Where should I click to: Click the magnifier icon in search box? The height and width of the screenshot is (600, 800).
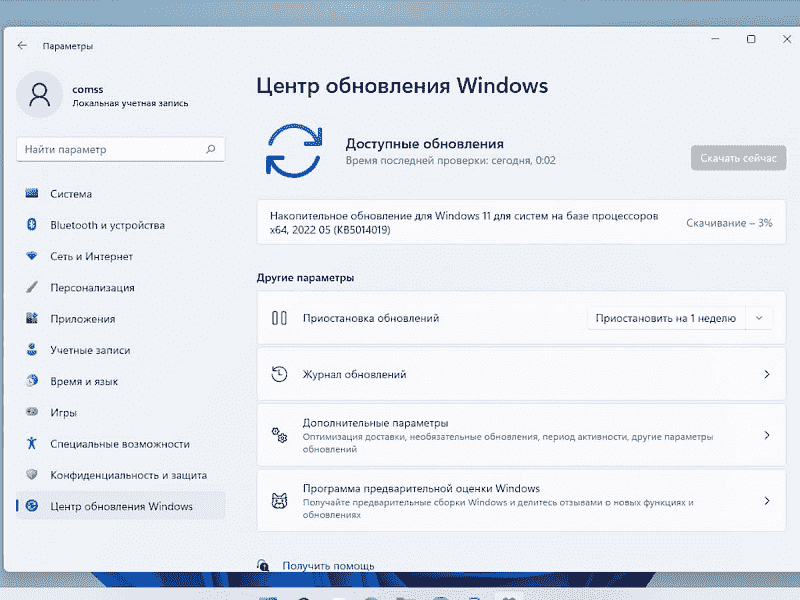point(211,149)
